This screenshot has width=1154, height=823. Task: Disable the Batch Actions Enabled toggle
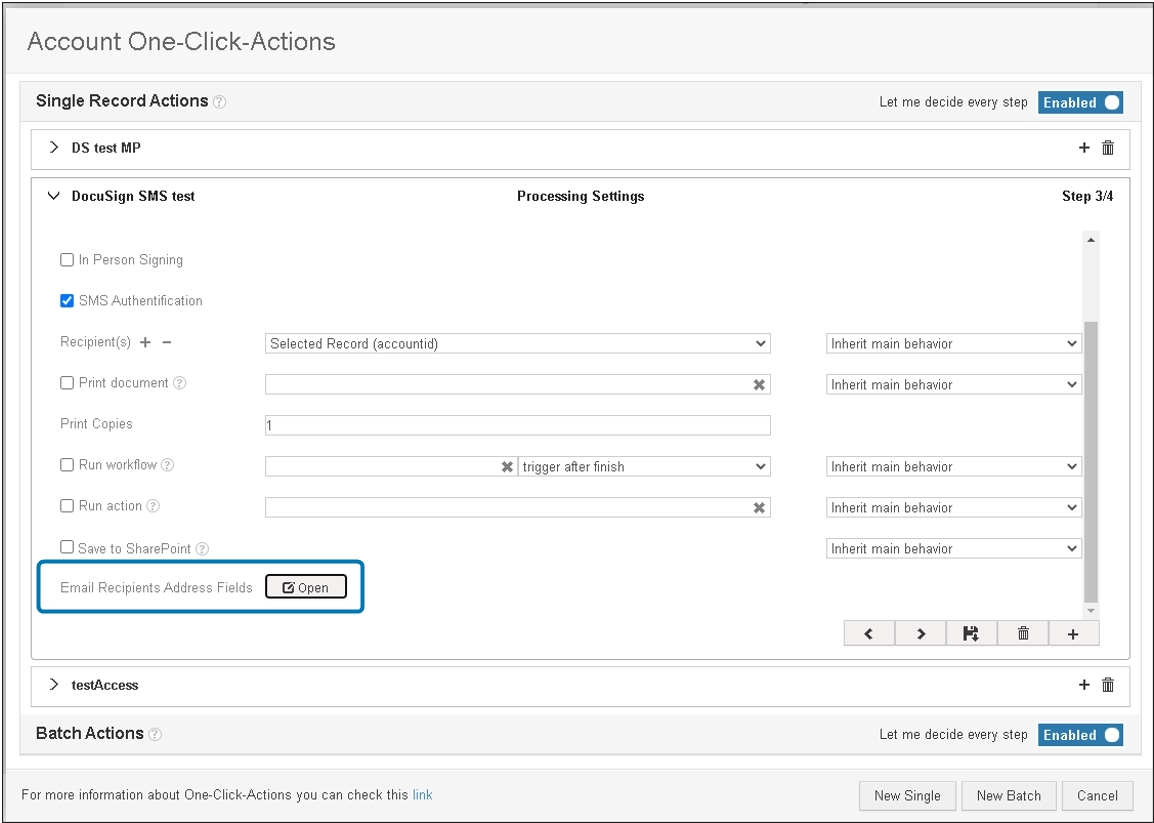click(1080, 734)
